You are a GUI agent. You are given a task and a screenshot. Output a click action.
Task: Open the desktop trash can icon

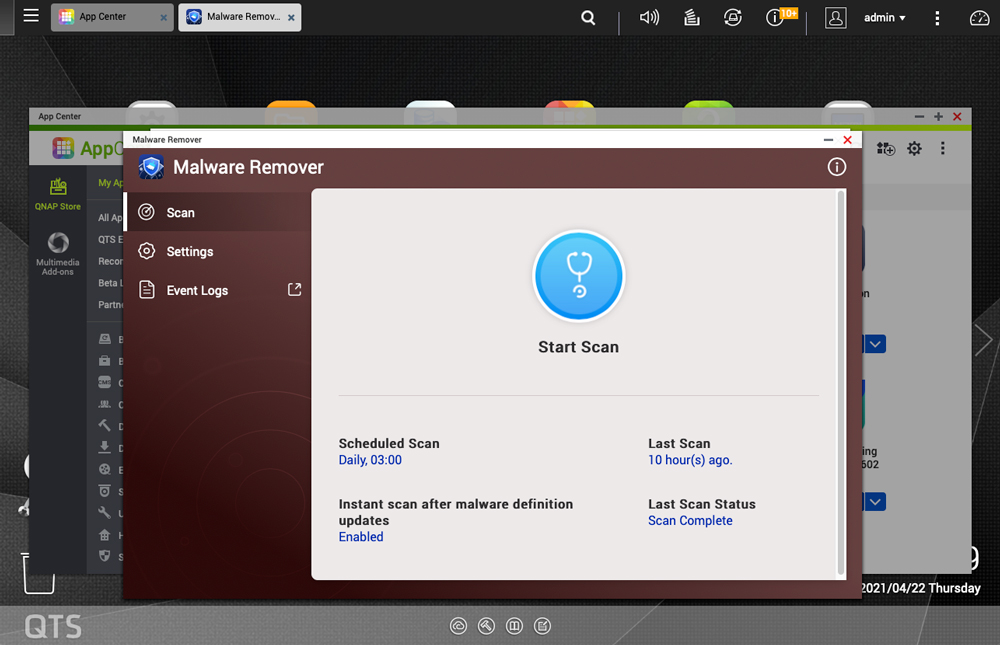click(x=38, y=574)
